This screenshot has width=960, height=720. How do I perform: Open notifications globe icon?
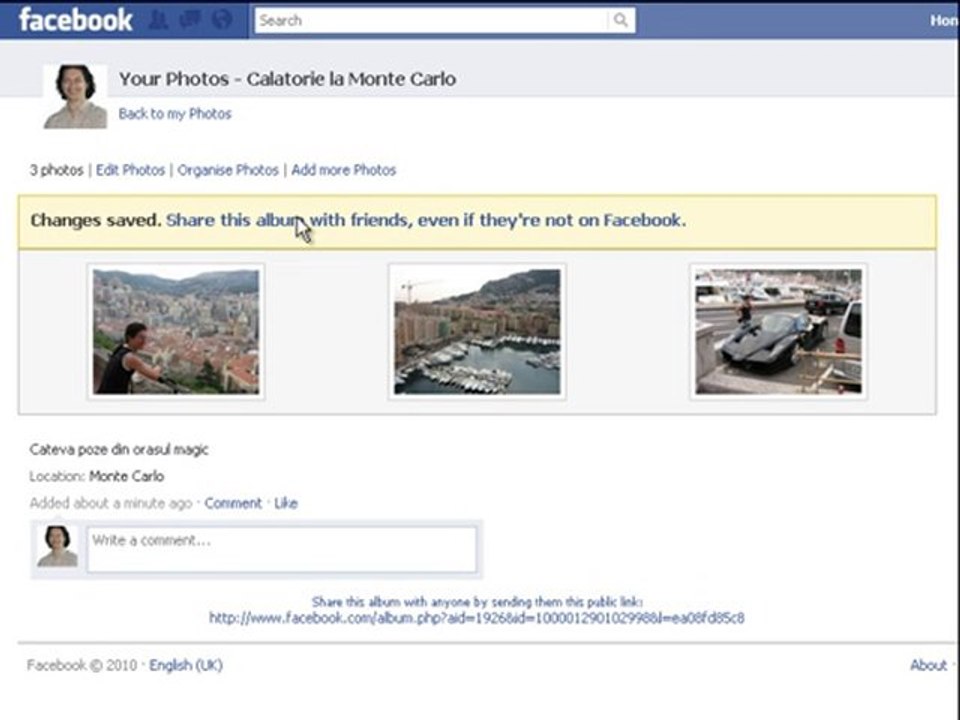pyautogui.click(x=222, y=20)
